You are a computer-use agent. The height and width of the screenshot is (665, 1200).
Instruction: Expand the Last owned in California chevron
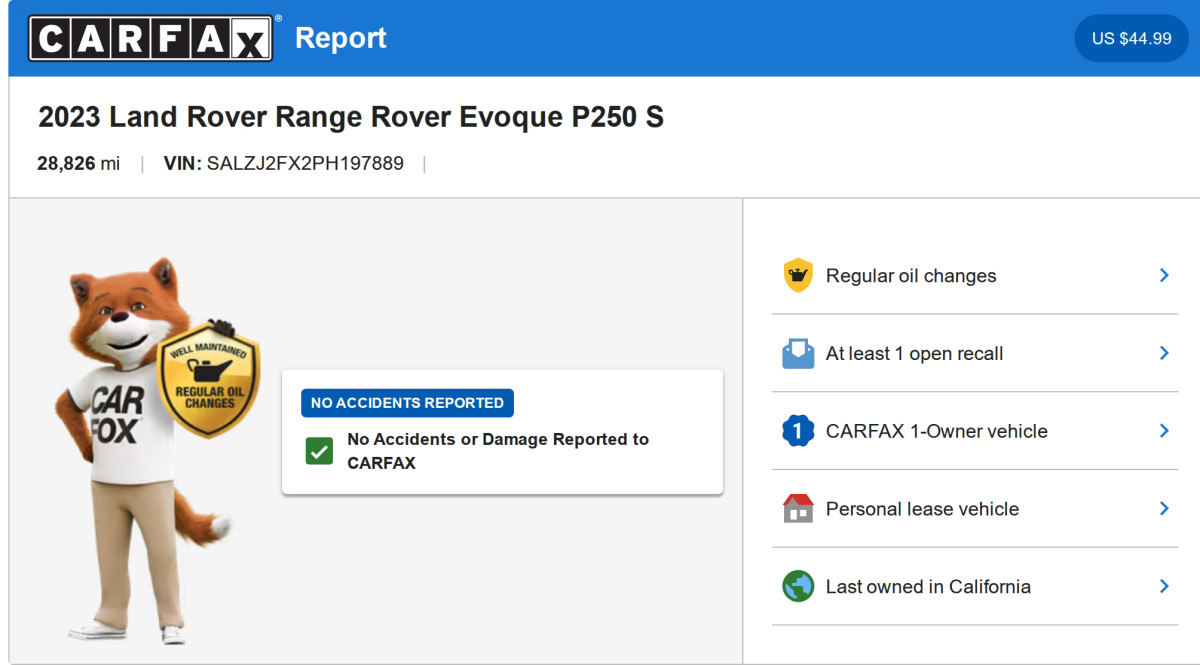pyautogui.click(x=1163, y=587)
